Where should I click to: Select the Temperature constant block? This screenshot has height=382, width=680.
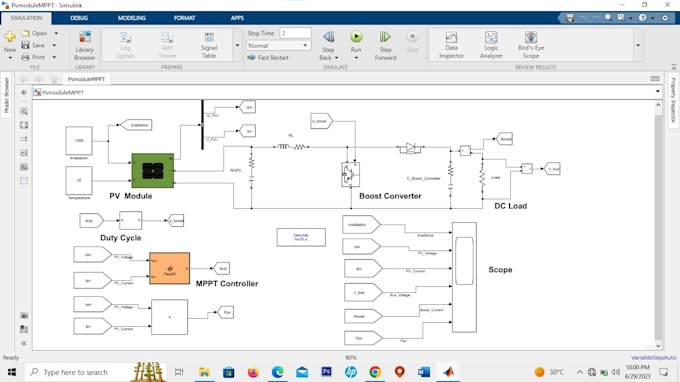pos(79,180)
